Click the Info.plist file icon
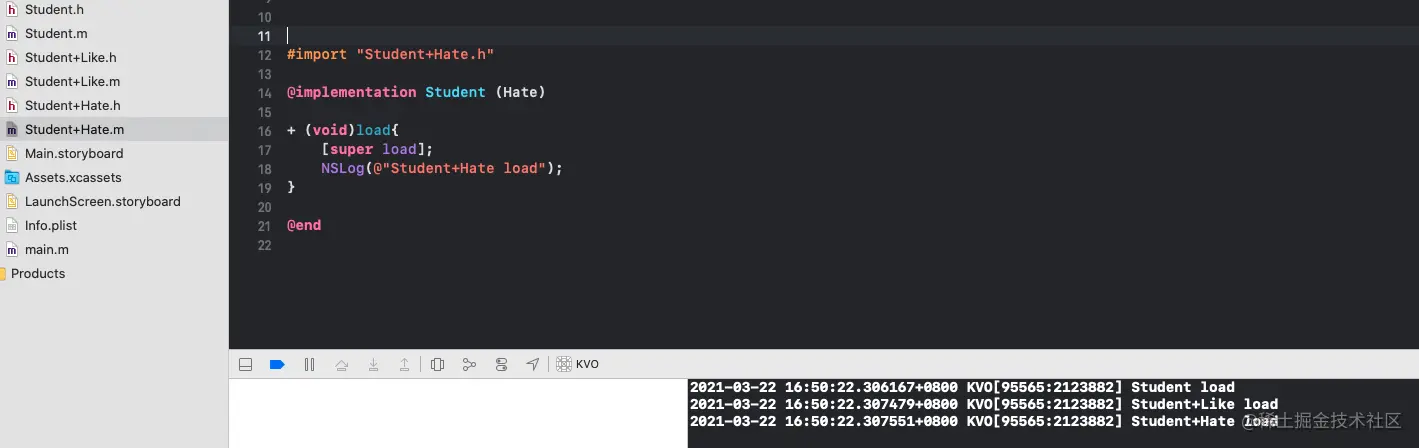This screenshot has height=448, width=1419. 12,225
